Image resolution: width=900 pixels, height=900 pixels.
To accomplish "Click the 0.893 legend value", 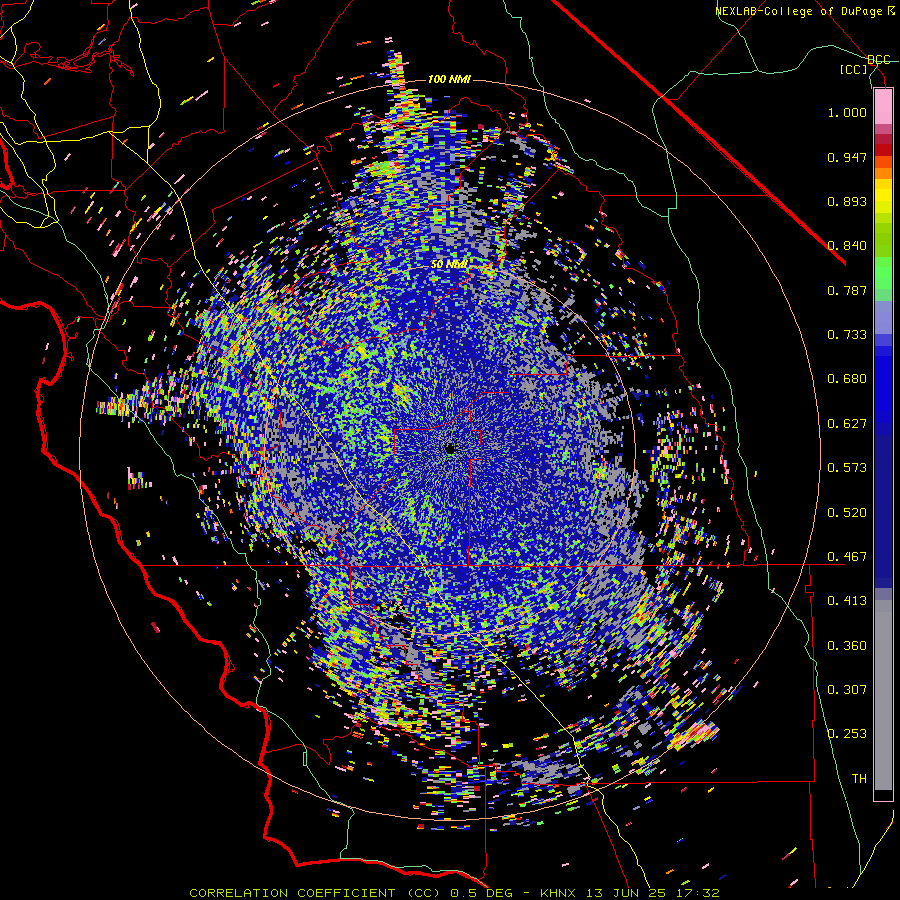I will (x=847, y=201).
